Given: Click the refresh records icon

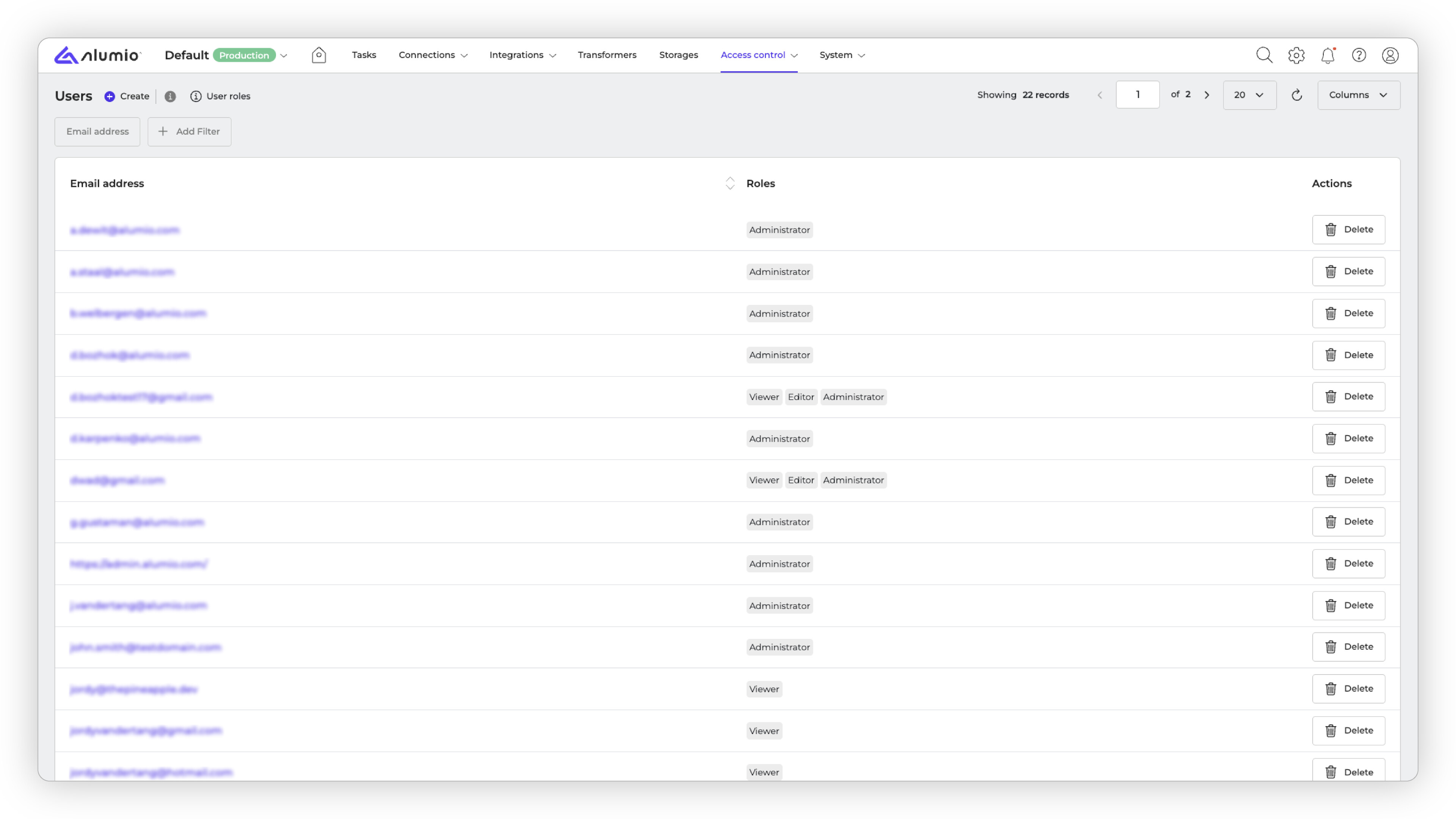Looking at the screenshot, I should [x=1297, y=95].
